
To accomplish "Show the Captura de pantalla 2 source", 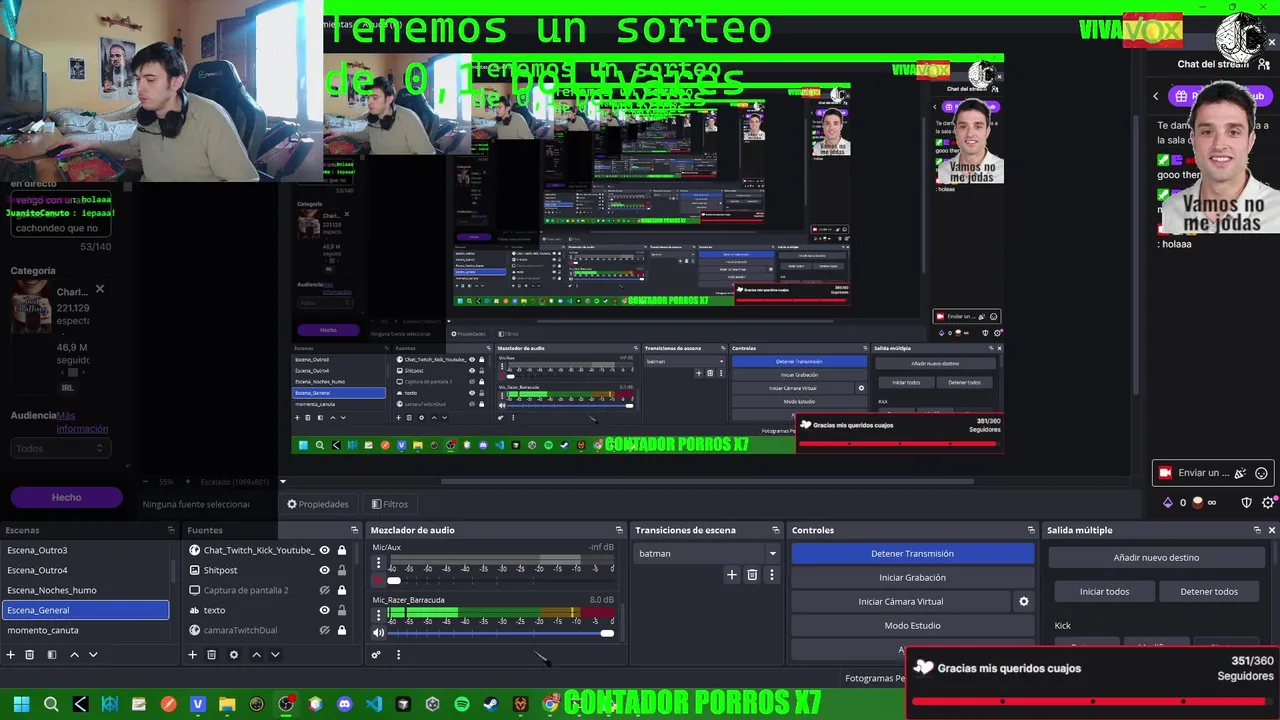I will coord(324,590).
